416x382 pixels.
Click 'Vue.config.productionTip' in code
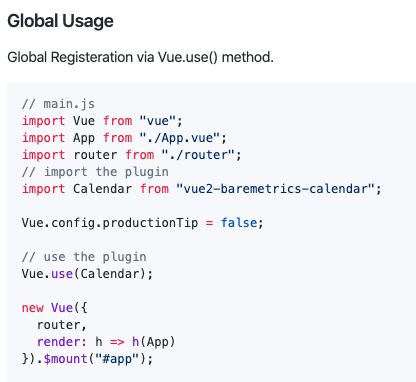(110, 223)
